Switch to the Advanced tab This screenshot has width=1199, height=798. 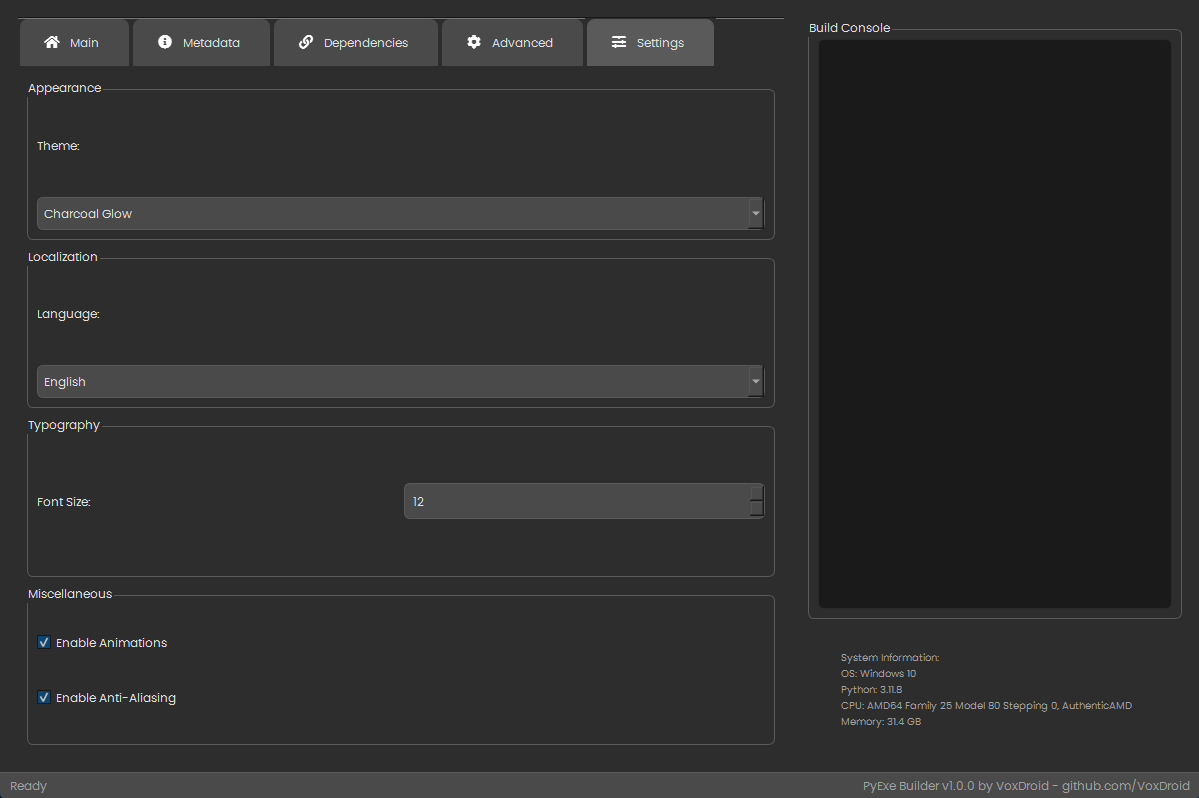point(512,42)
